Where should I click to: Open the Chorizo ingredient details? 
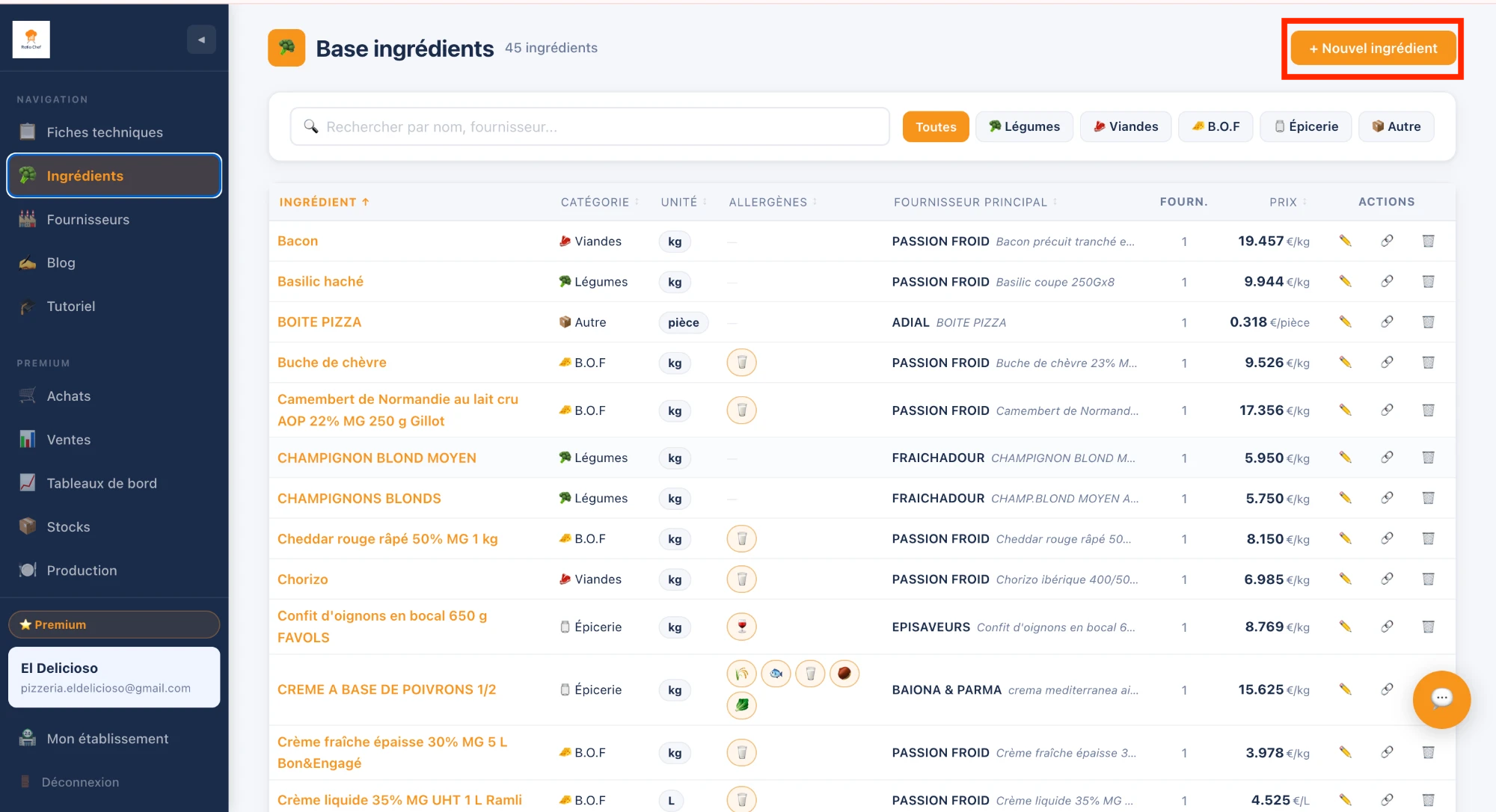pos(302,579)
